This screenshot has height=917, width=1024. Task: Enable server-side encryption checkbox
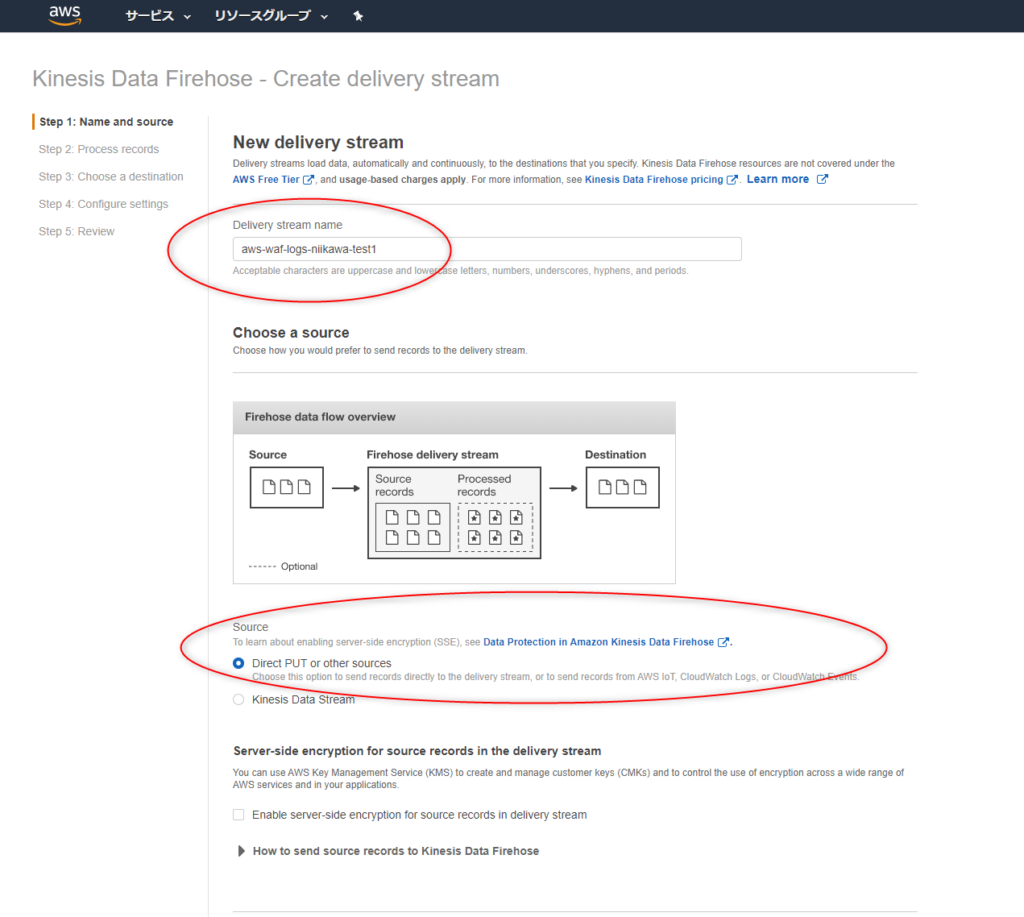(x=239, y=815)
